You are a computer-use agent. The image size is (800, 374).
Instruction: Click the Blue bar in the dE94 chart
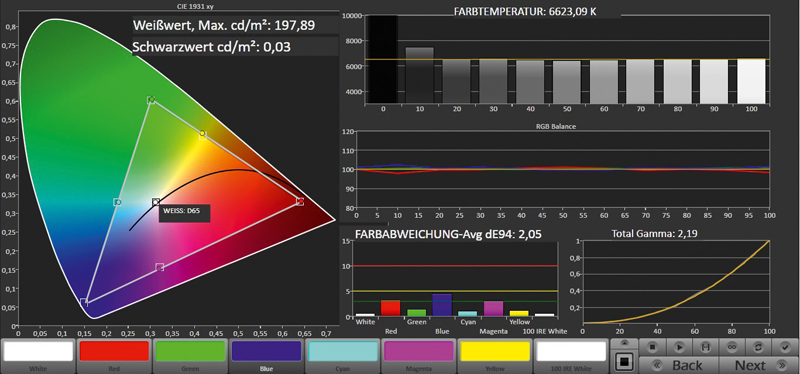pos(442,305)
